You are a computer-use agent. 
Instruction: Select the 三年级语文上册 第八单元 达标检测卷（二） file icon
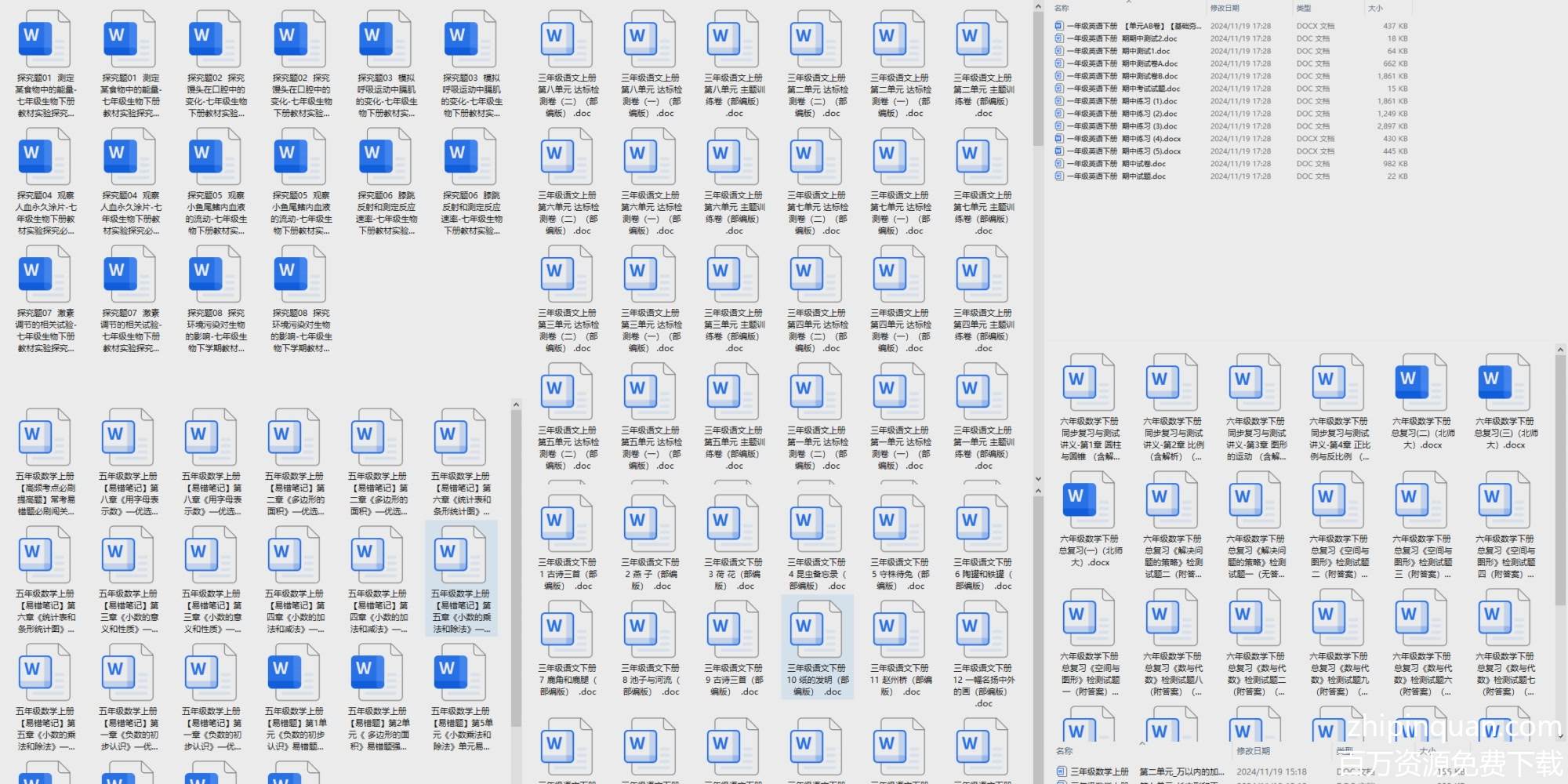(x=568, y=39)
